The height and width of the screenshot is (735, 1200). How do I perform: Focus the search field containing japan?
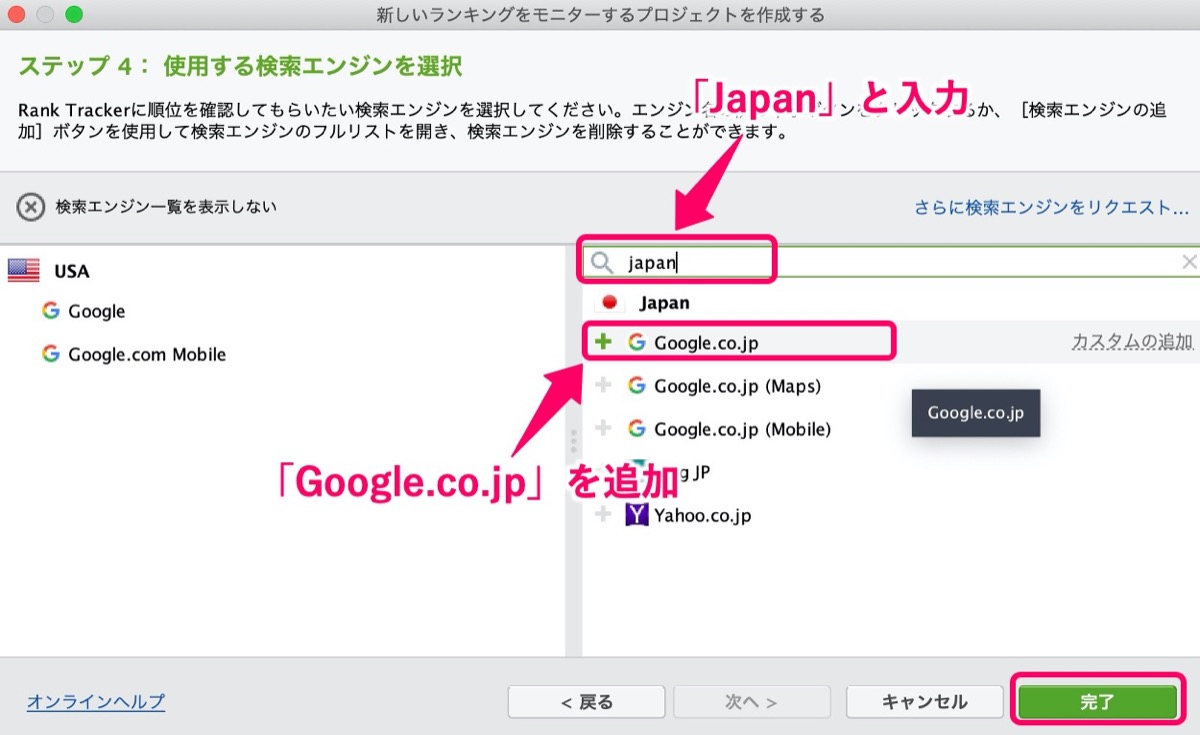click(x=890, y=262)
